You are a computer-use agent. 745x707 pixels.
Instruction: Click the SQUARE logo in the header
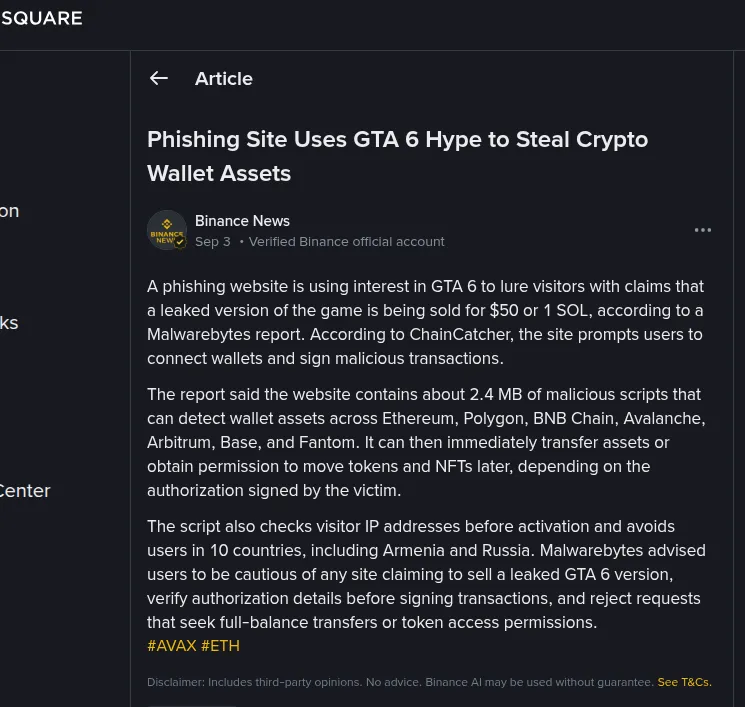coord(41,19)
